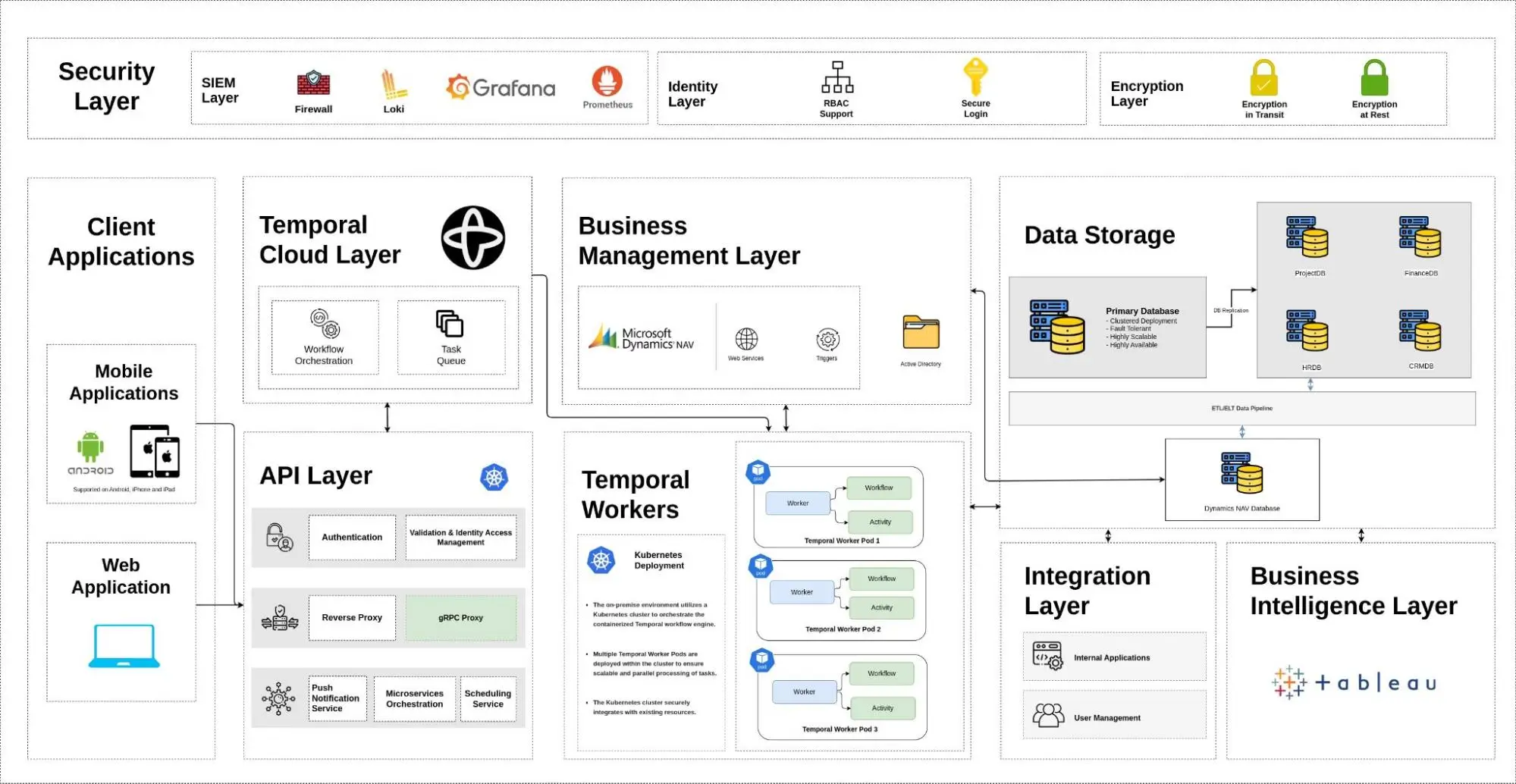
Task: Select the Tableau logo
Action: 1354,683
